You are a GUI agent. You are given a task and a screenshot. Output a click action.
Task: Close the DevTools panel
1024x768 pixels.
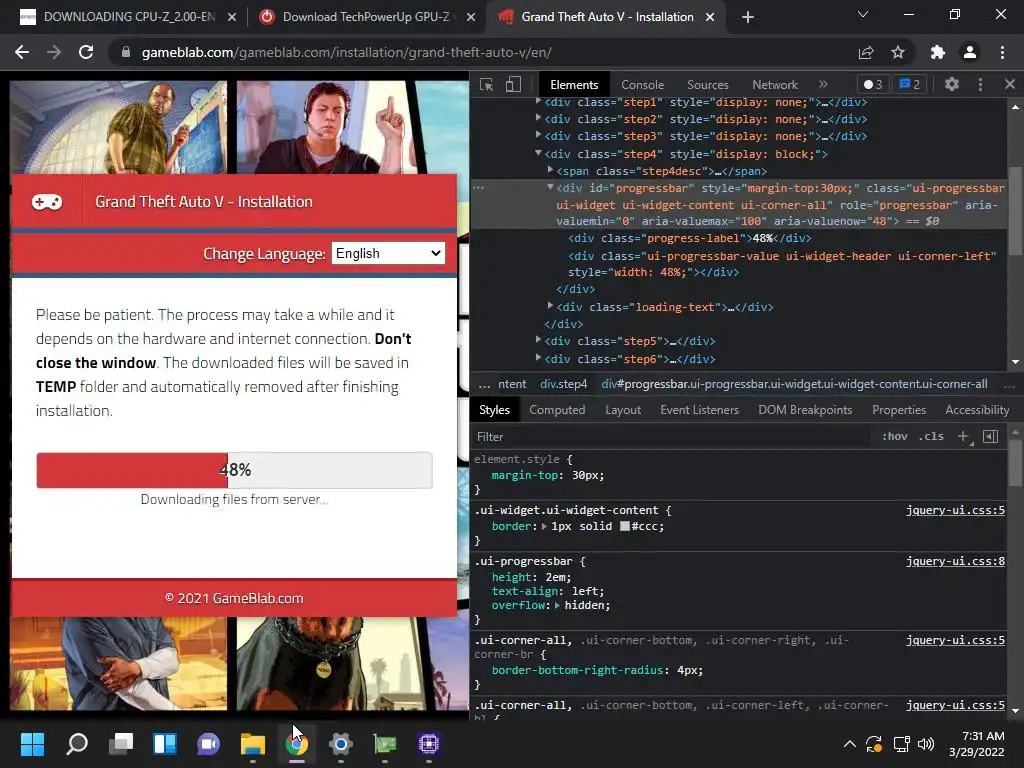1010,84
